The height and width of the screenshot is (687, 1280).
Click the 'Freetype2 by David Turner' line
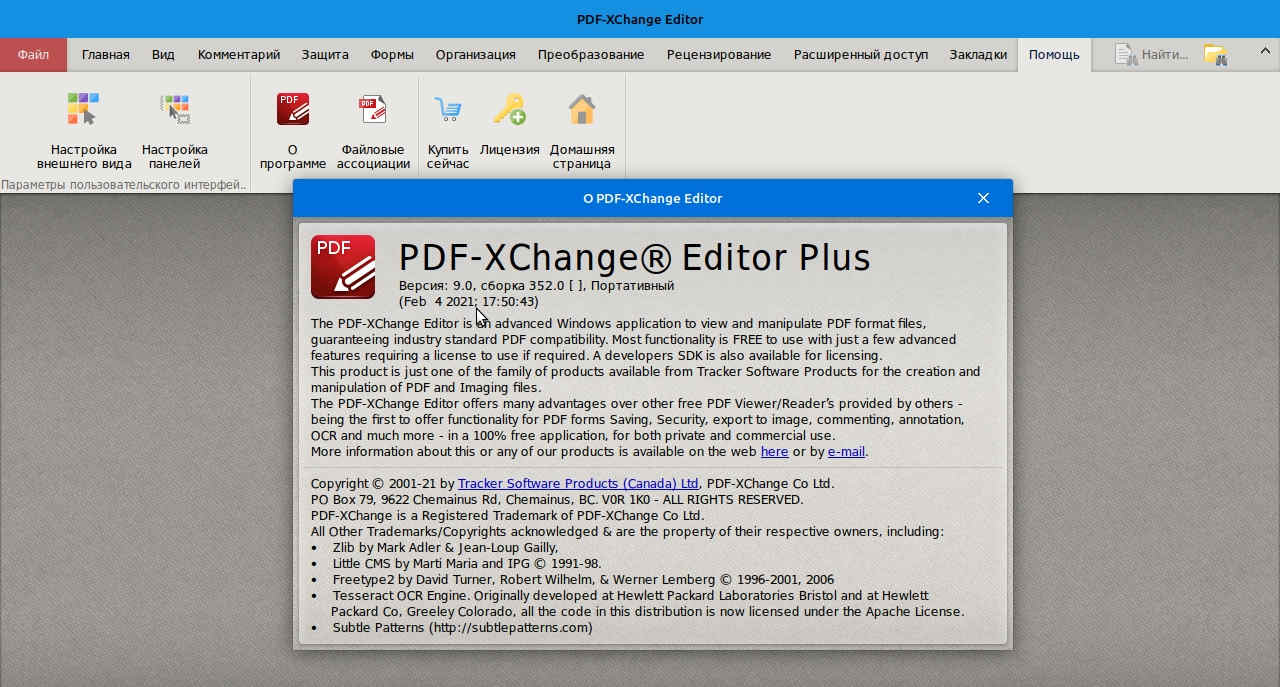point(583,580)
